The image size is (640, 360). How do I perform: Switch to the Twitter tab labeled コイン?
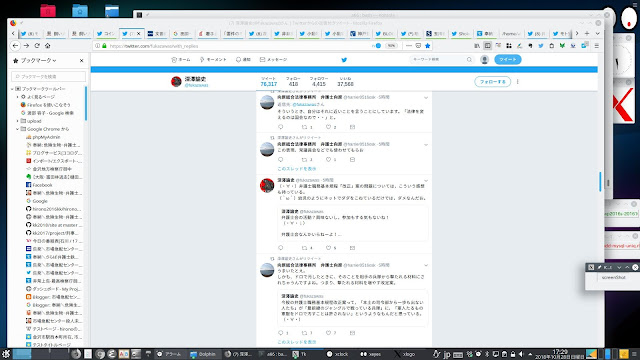pos(106,33)
